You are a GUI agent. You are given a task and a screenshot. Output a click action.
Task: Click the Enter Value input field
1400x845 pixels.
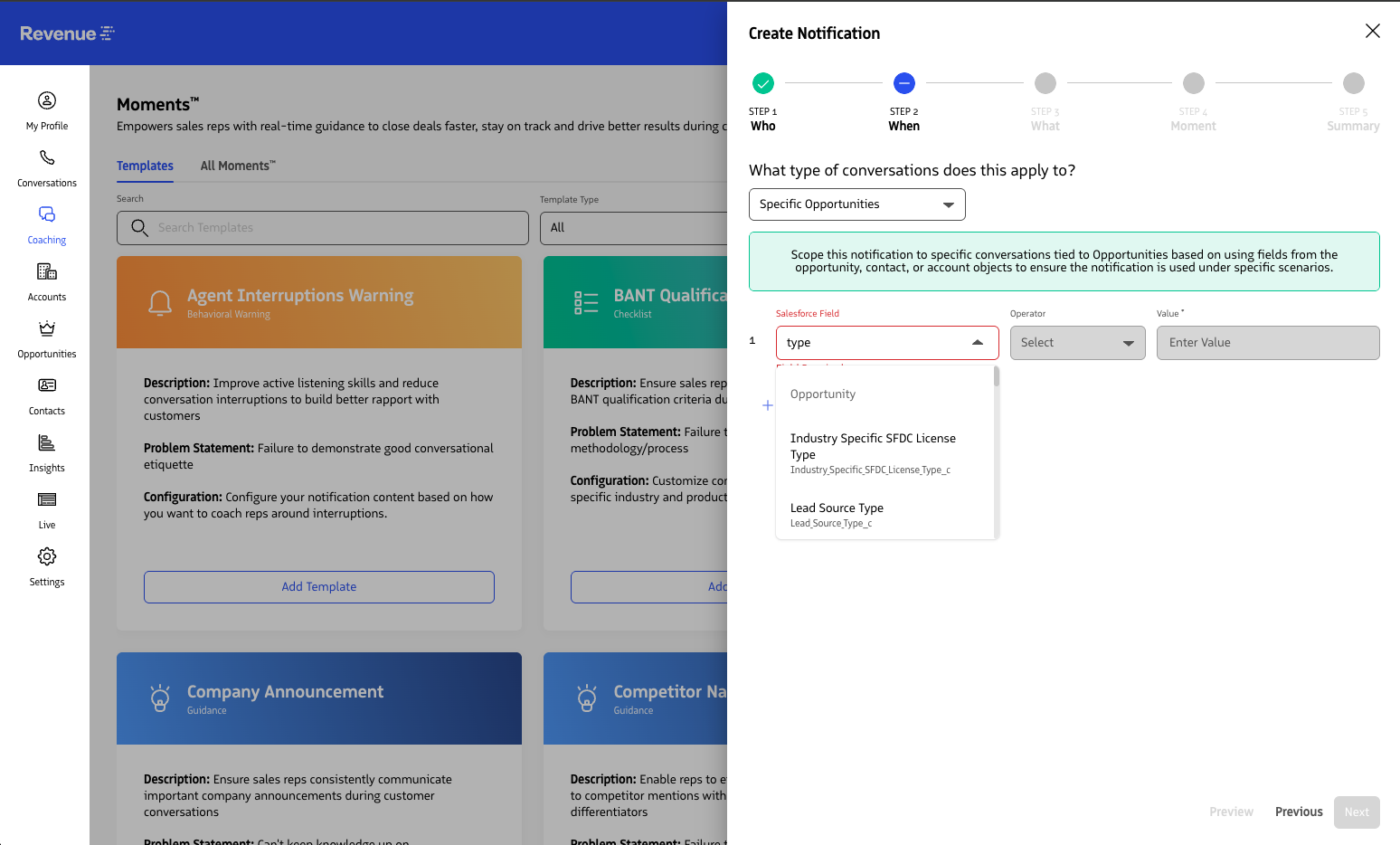(x=1267, y=343)
